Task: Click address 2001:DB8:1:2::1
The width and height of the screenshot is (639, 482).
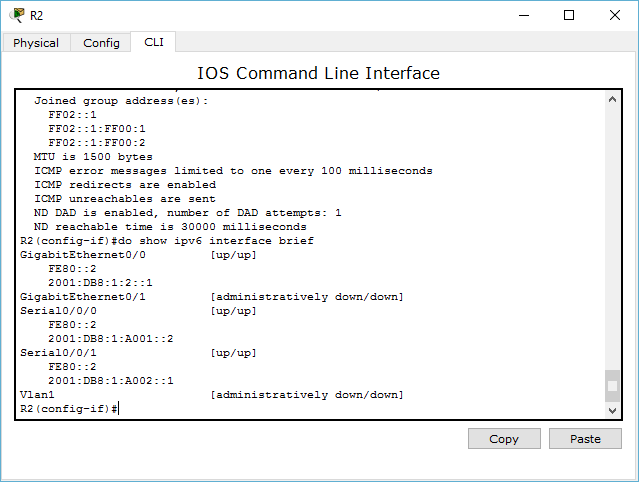Action: coord(100,283)
